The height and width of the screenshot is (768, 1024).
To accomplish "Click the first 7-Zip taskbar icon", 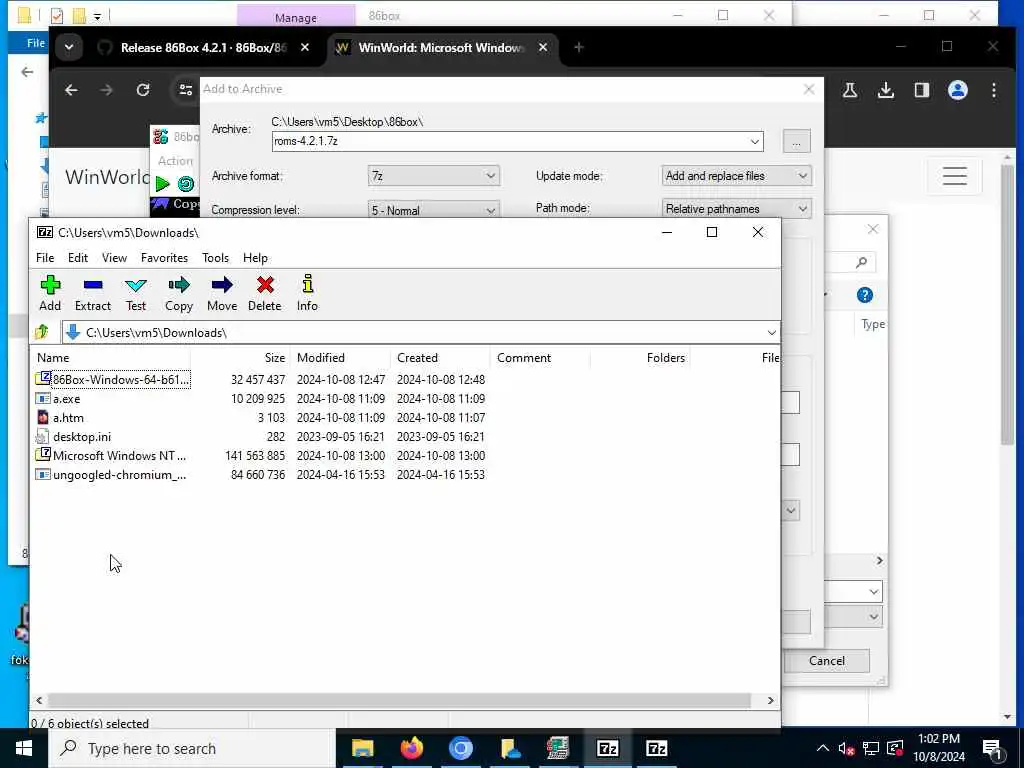I will click(x=607, y=748).
